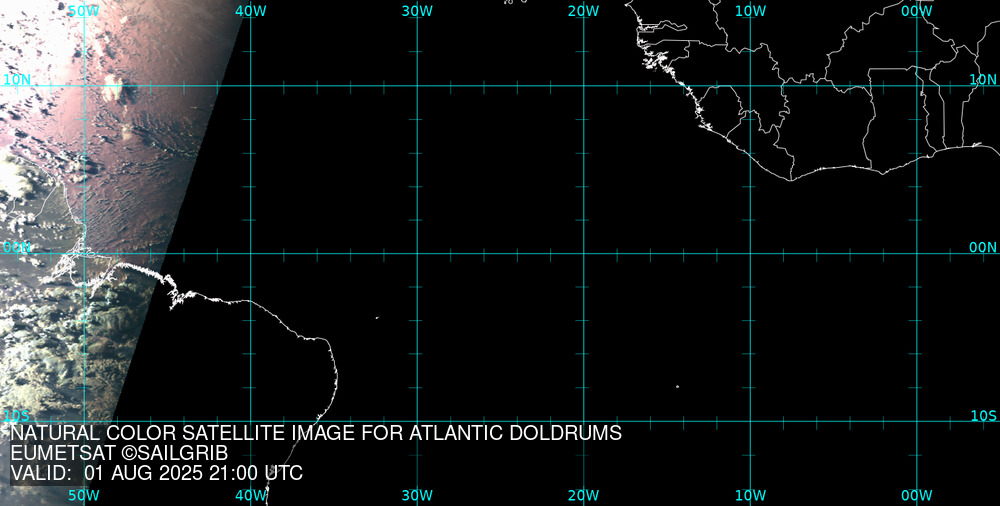Click the "NATURAL COLOR SATELLITE IMAGE FOR ATLANTIC DOLDRUMS" caption
1000x506 pixels.
point(316,433)
